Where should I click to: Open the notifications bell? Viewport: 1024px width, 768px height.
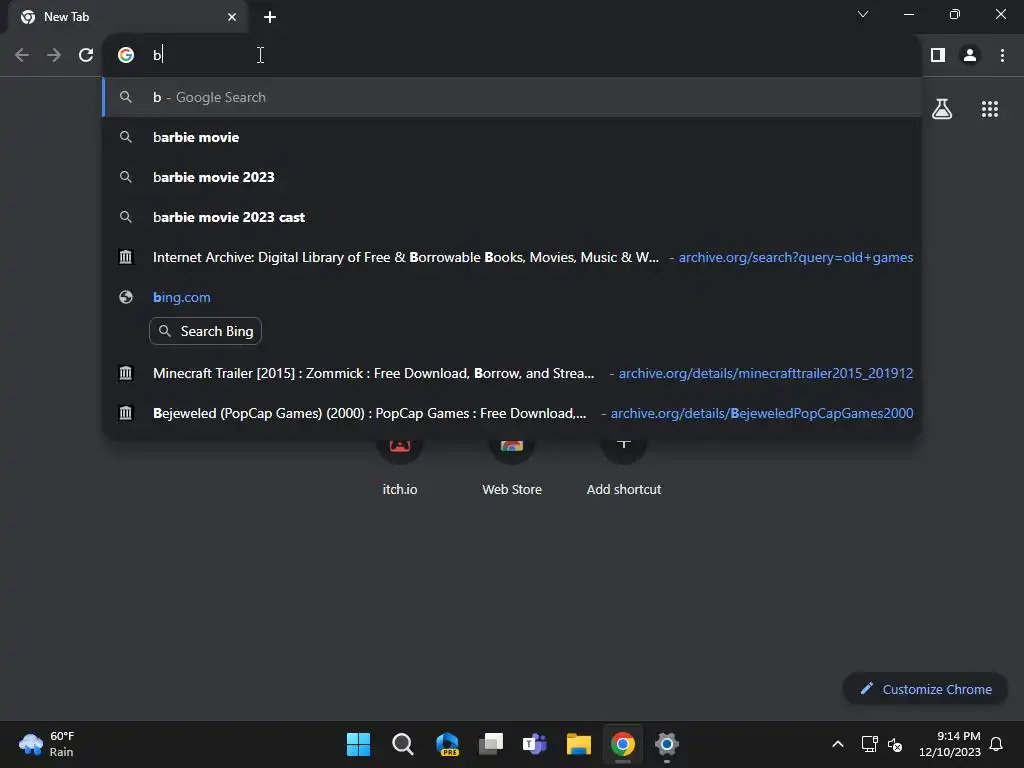(996, 744)
